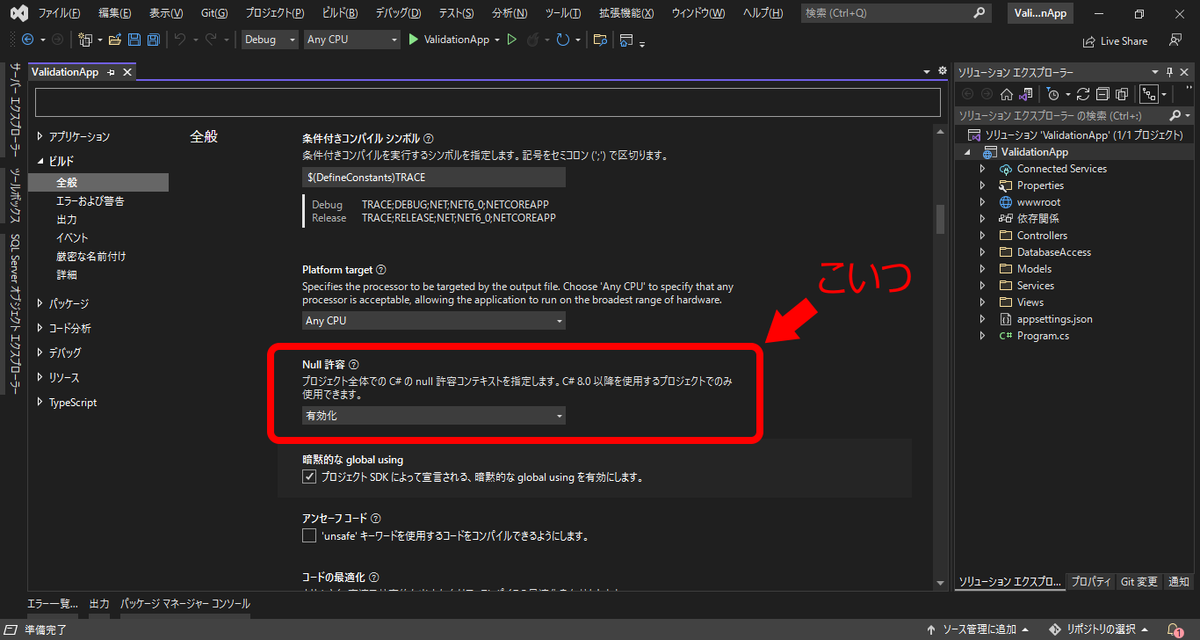Click the notifications bell in status bar

coord(1176,630)
